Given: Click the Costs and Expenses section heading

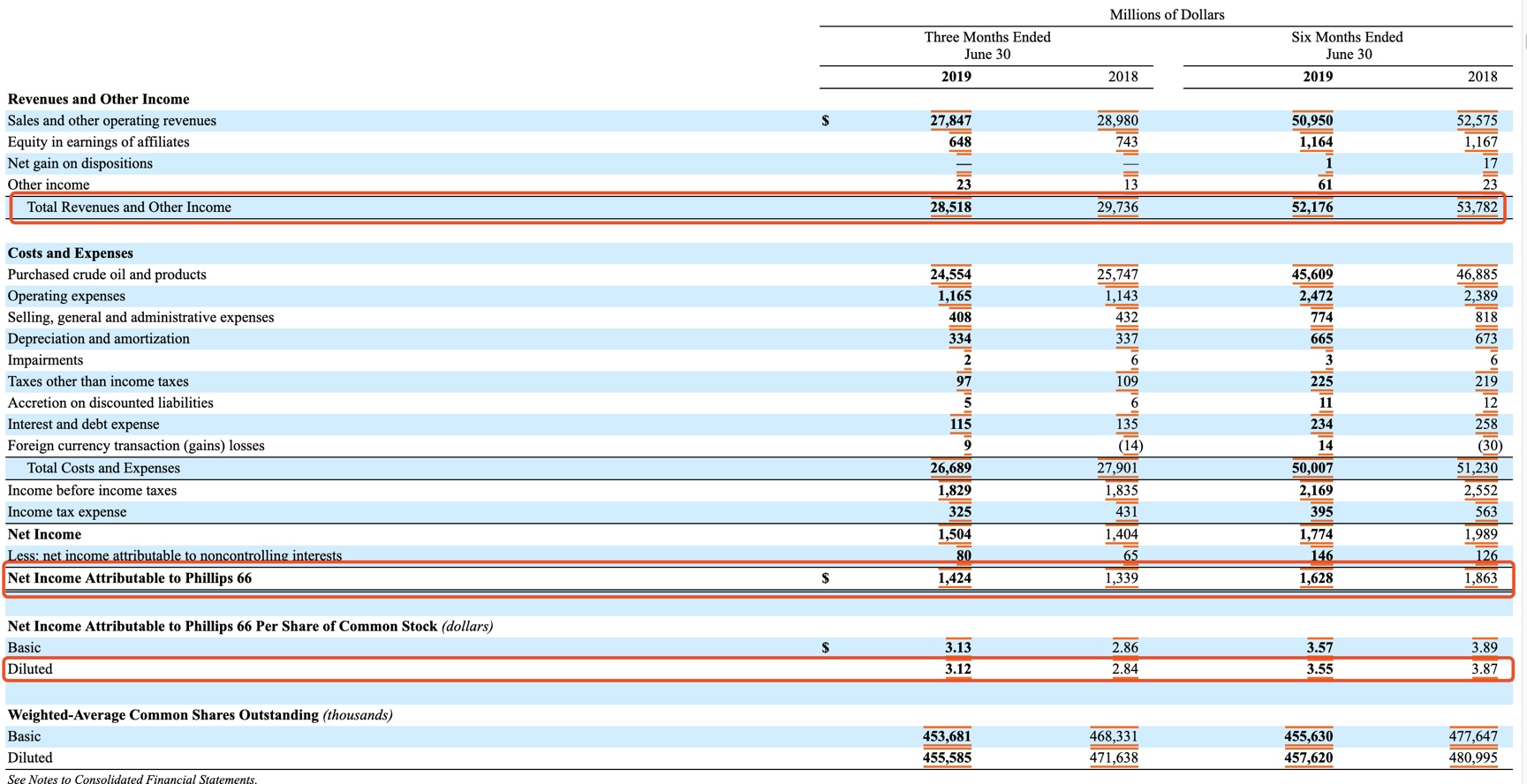Looking at the screenshot, I should 71,253.
